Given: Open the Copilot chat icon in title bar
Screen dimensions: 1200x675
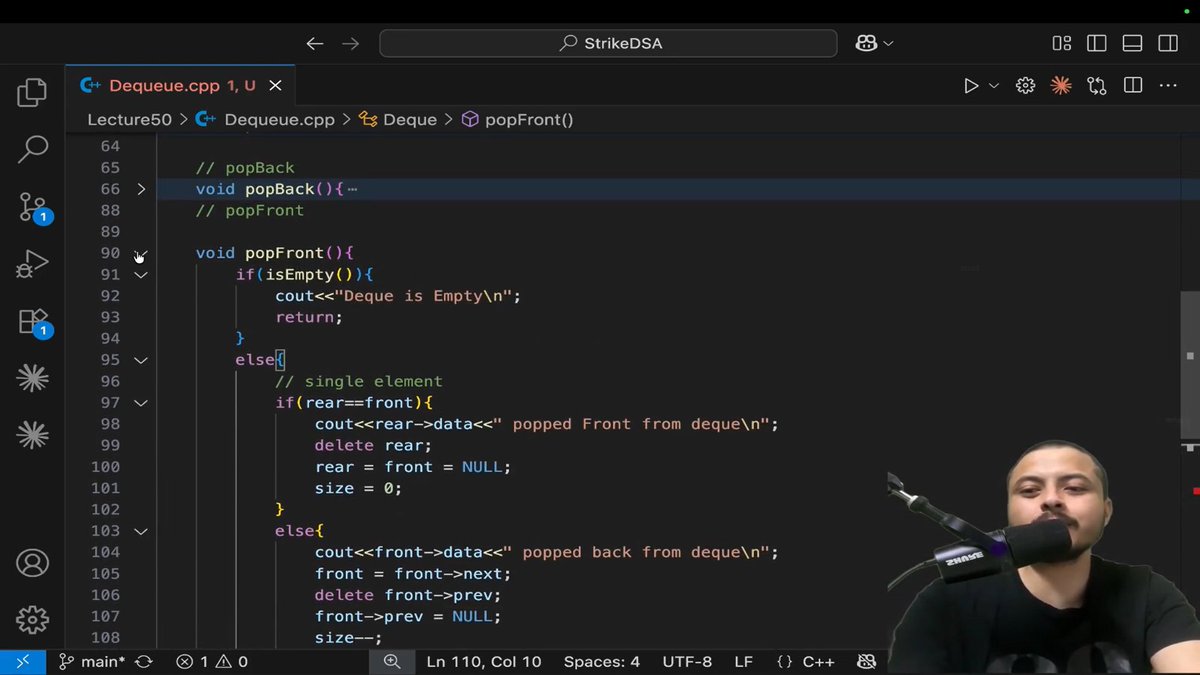Looking at the screenshot, I should point(866,43).
